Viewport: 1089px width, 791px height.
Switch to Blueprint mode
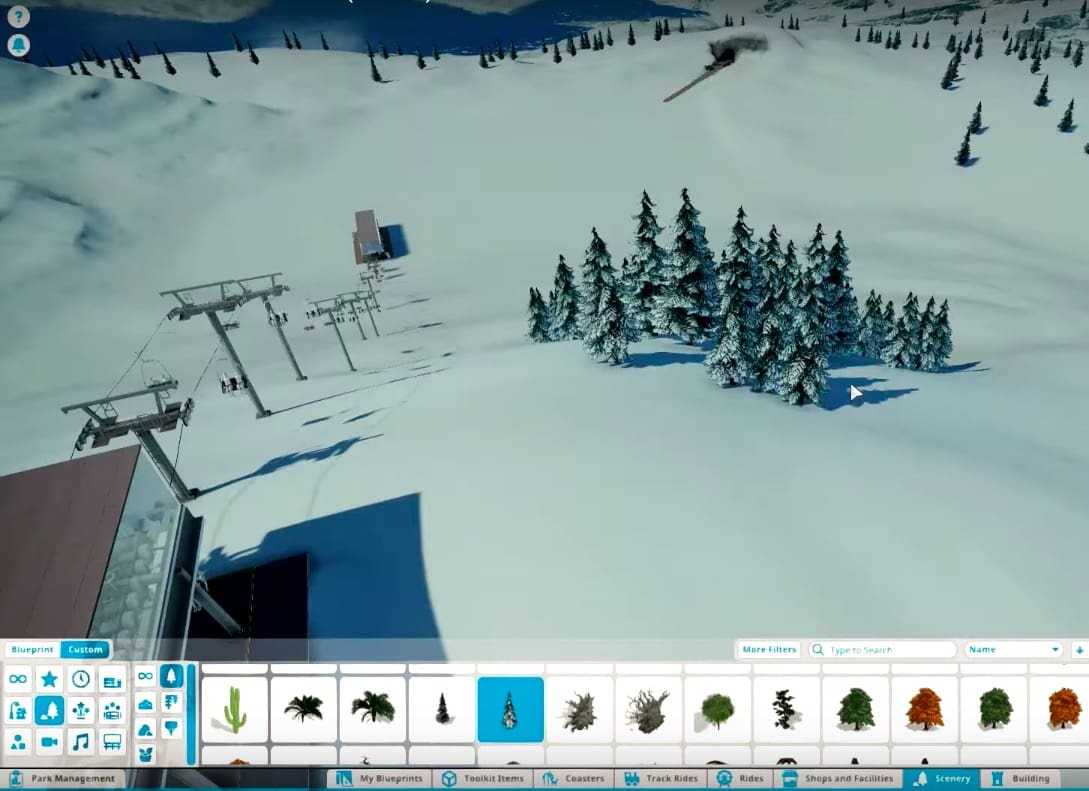pyautogui.click(x=31, y=650)
